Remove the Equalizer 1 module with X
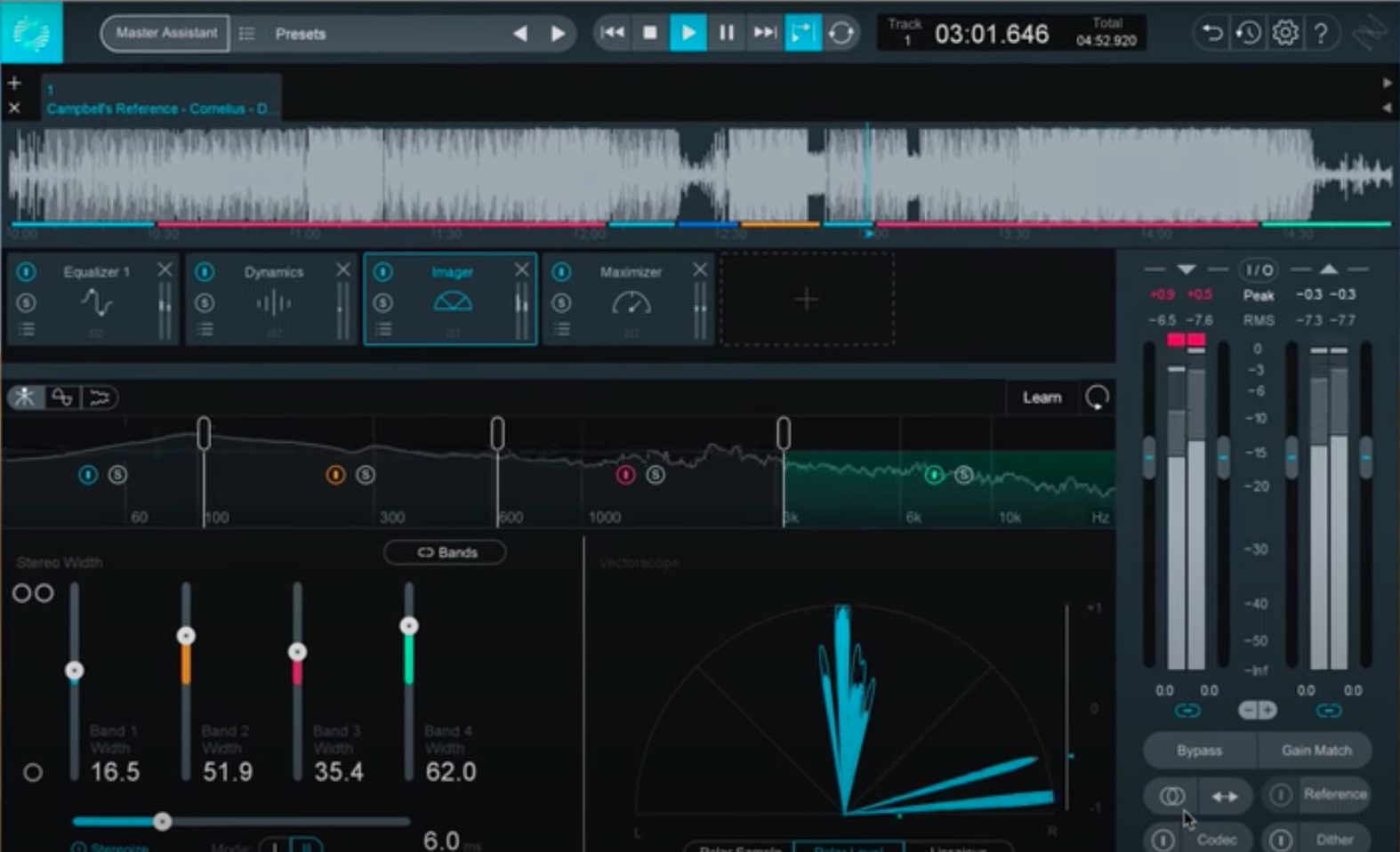 pos(165,269)
